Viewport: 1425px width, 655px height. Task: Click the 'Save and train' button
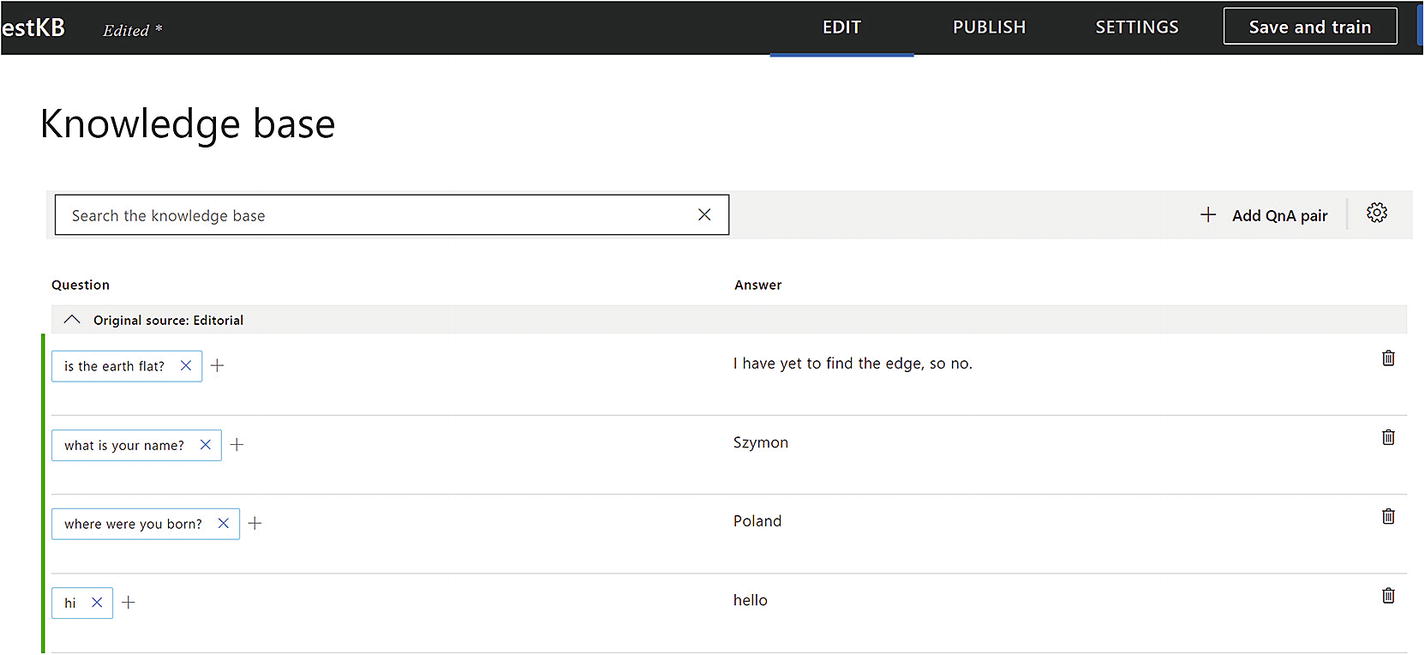[1309, 28]
